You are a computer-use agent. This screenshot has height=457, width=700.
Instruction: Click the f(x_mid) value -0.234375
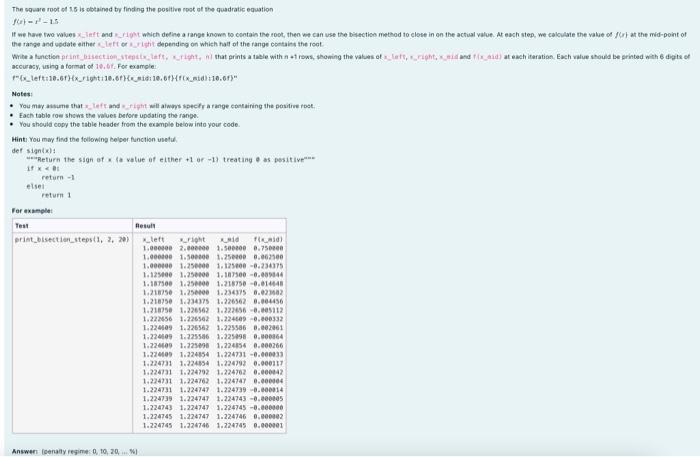click(267, 266)
